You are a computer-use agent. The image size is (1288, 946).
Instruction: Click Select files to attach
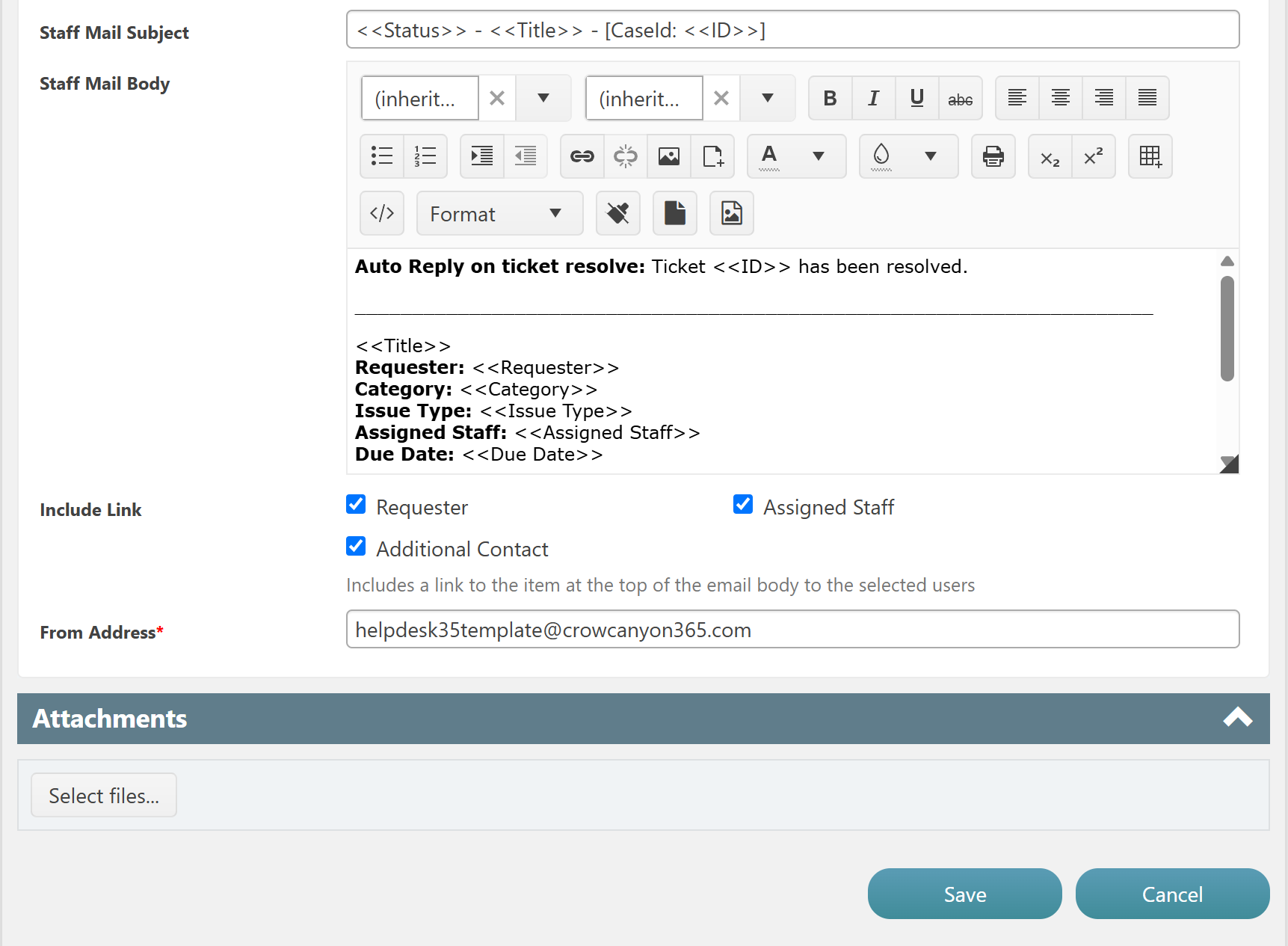point(104,795)
